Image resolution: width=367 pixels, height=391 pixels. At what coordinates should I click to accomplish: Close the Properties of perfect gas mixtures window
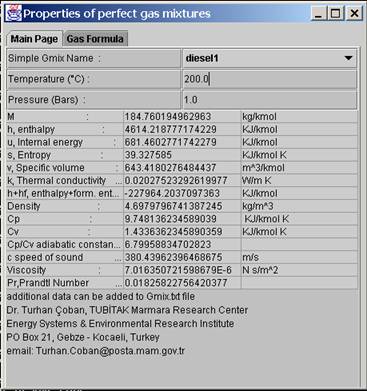(x=353, y=14)
